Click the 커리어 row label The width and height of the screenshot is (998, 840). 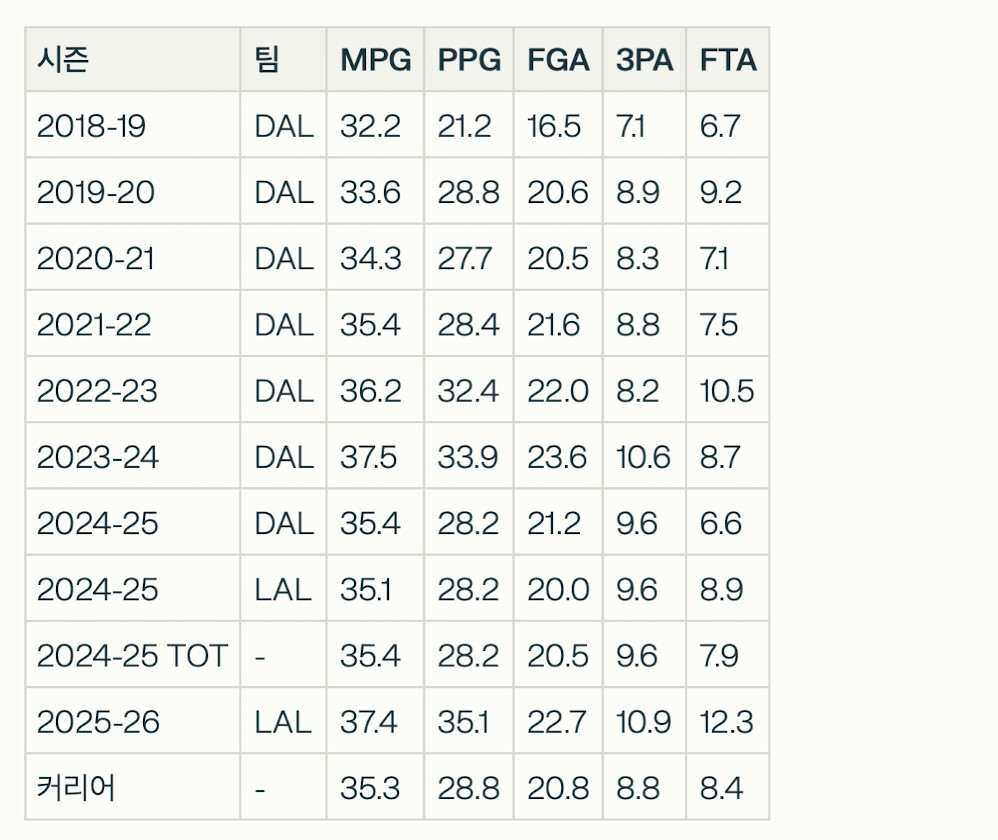[76, 788]
